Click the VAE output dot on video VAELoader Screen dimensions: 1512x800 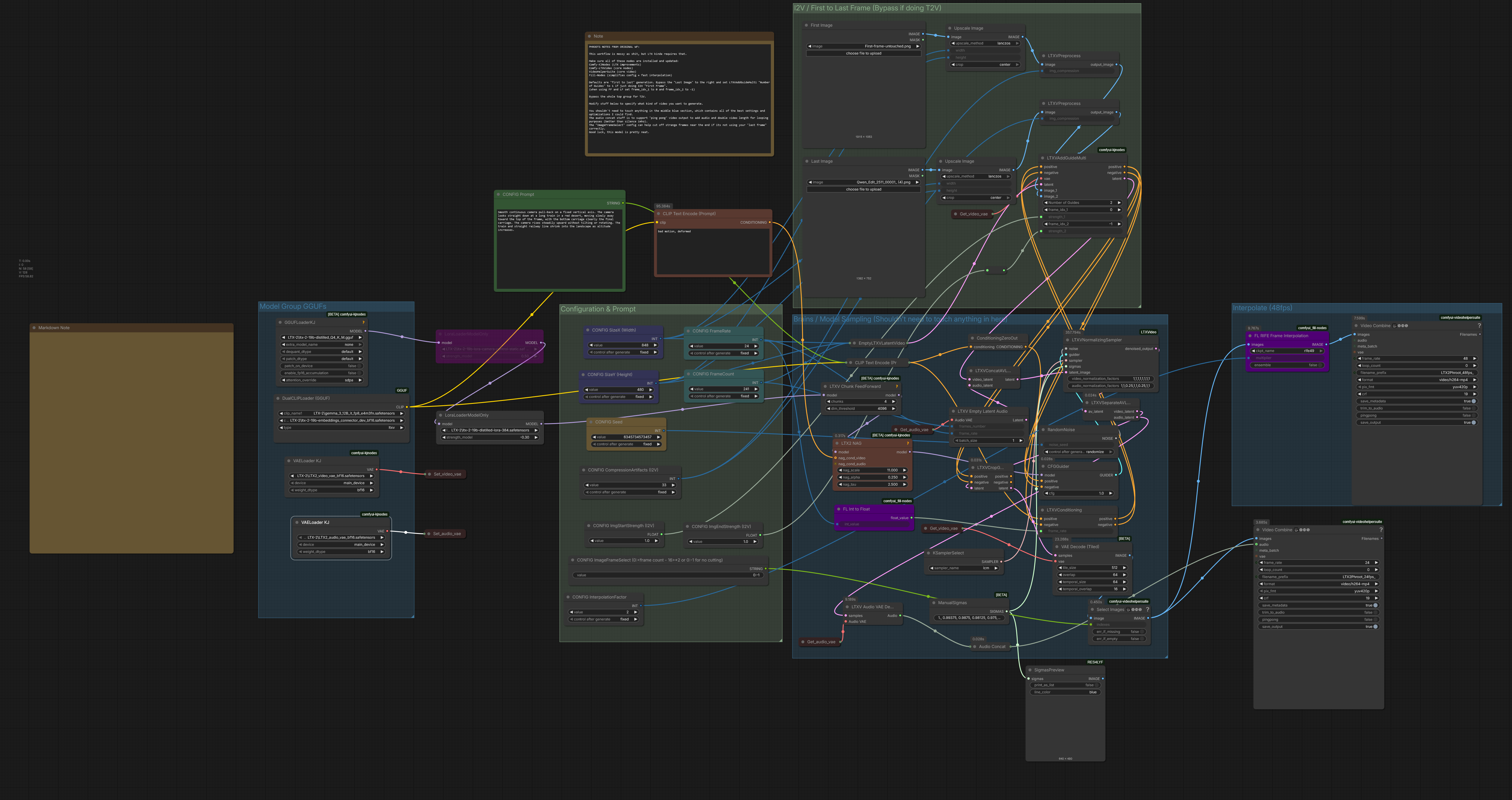tap(376, 469)
